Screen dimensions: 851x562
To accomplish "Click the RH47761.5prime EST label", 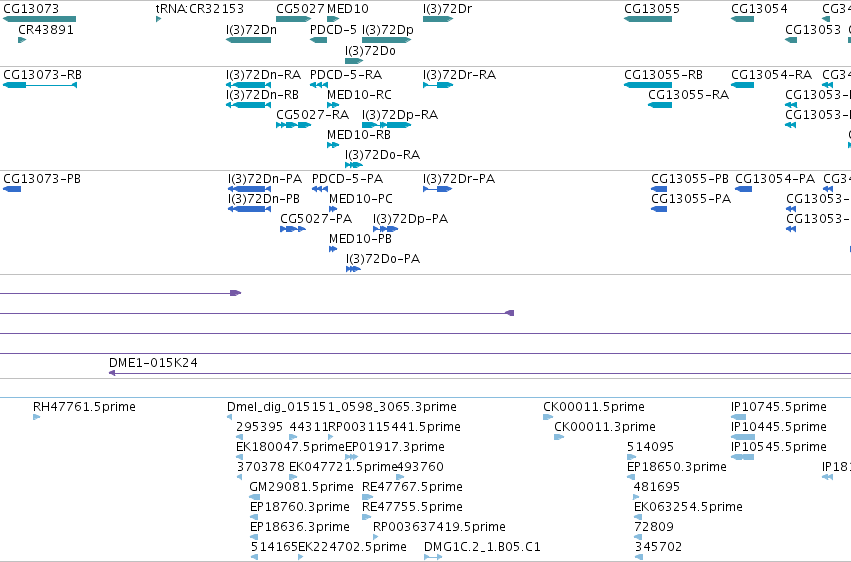I will pyautogui.click(x=84, y=407).
